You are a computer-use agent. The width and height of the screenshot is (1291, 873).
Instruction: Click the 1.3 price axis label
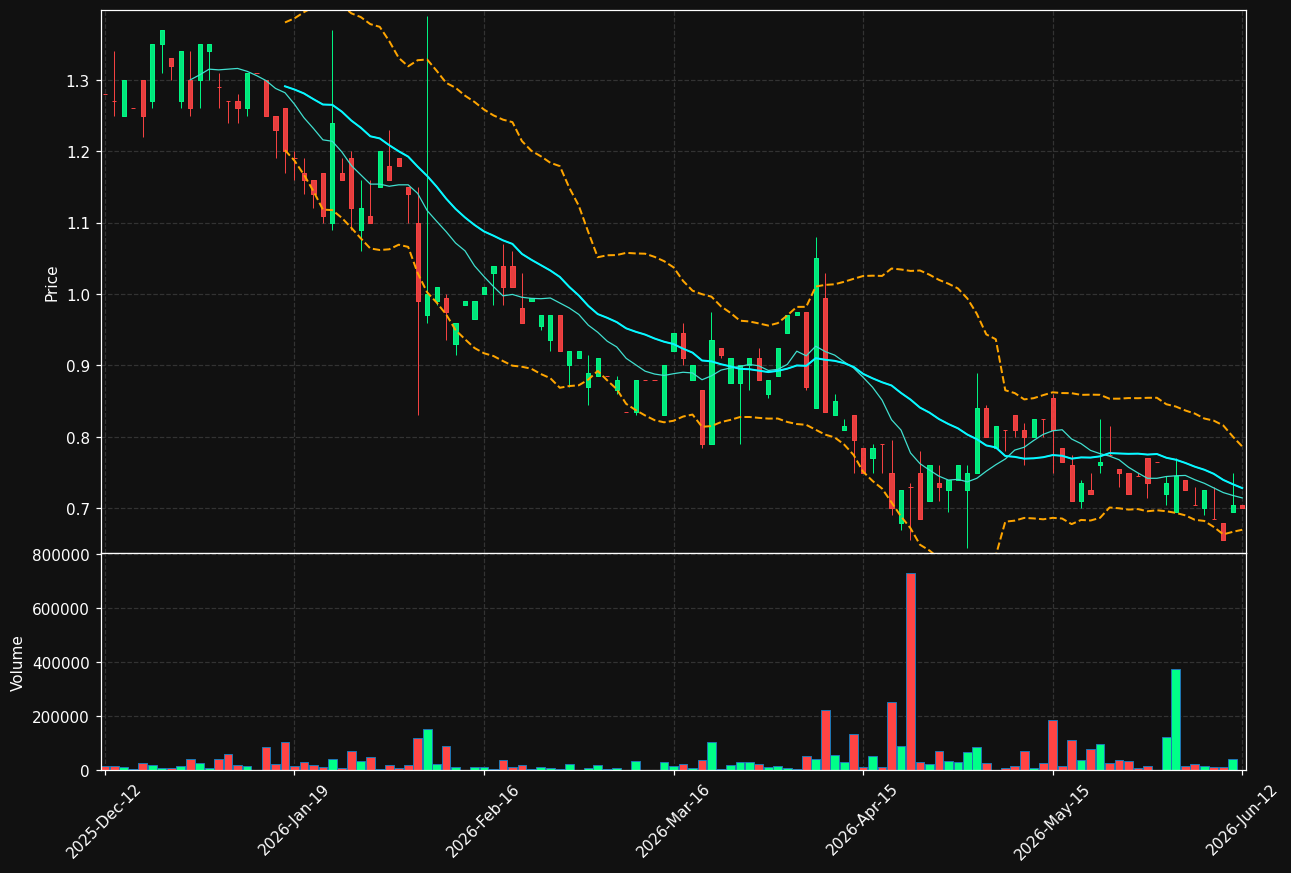[x=80, y=81]
